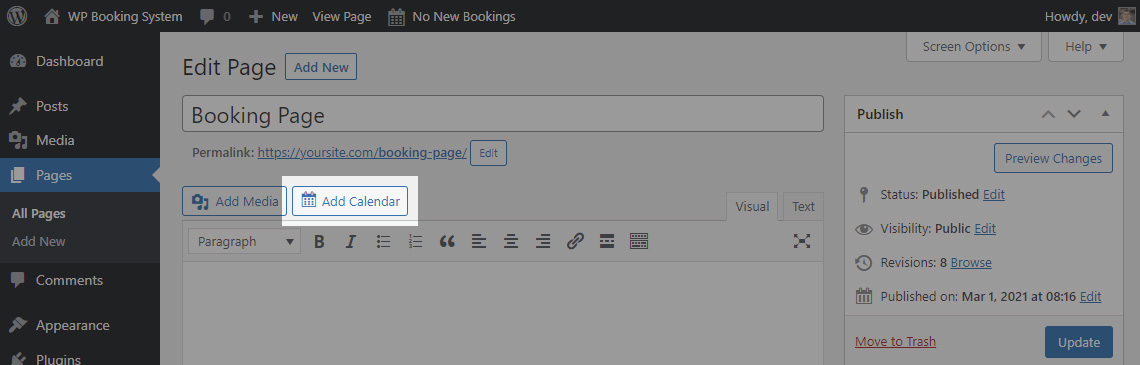Apply italic formatting
Image resolution: width=1140 pixels, height=365 pixels.
(350, 241)
